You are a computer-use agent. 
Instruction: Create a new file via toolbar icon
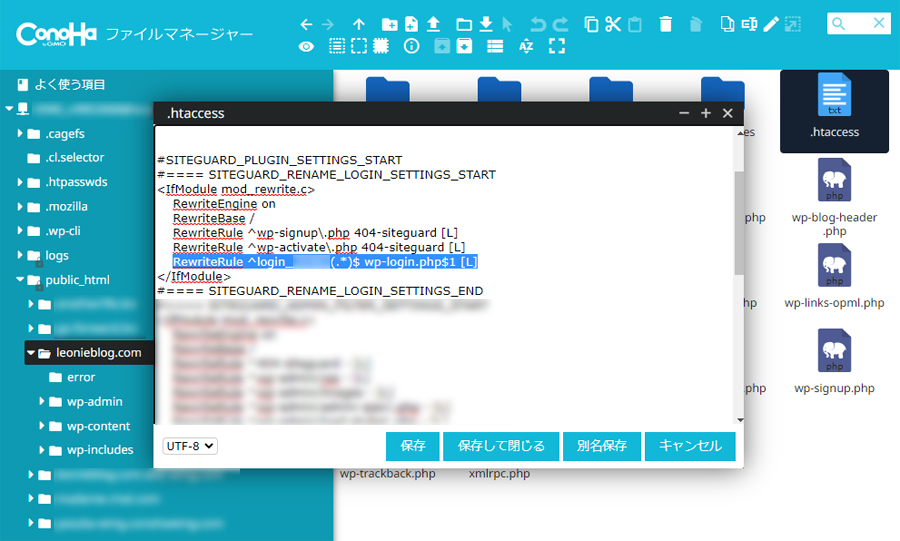[x=412, y=24]
